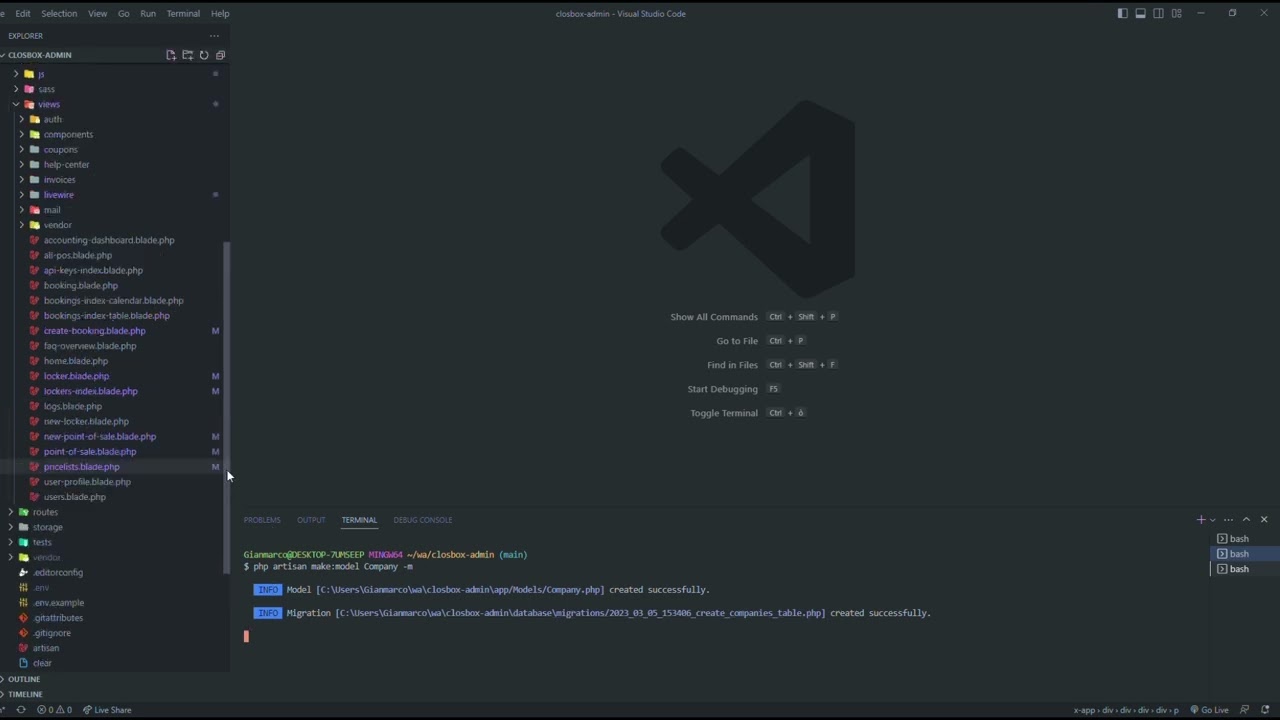Focus the terminal input cursor line
This screenshot has height=720, width=1280.
[246, 636]
